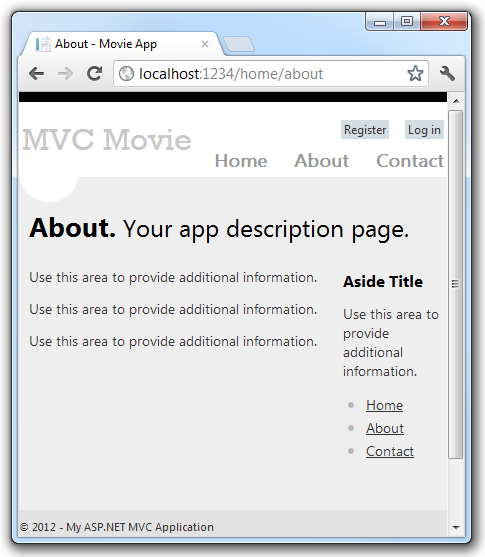This screenshot has height=557, width=485.
Task: Minimize the browser window
Action: click(x=379, y=22)
